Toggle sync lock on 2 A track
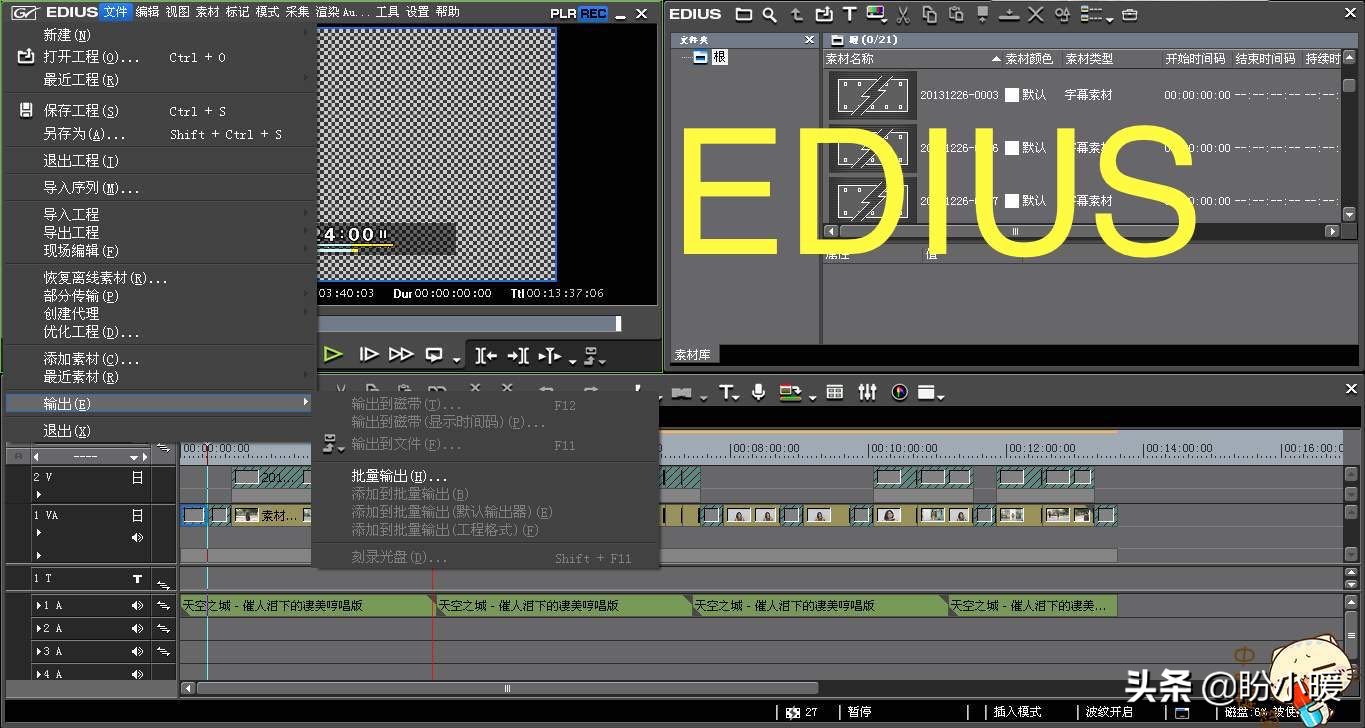1365x728 pixels. 163,629
